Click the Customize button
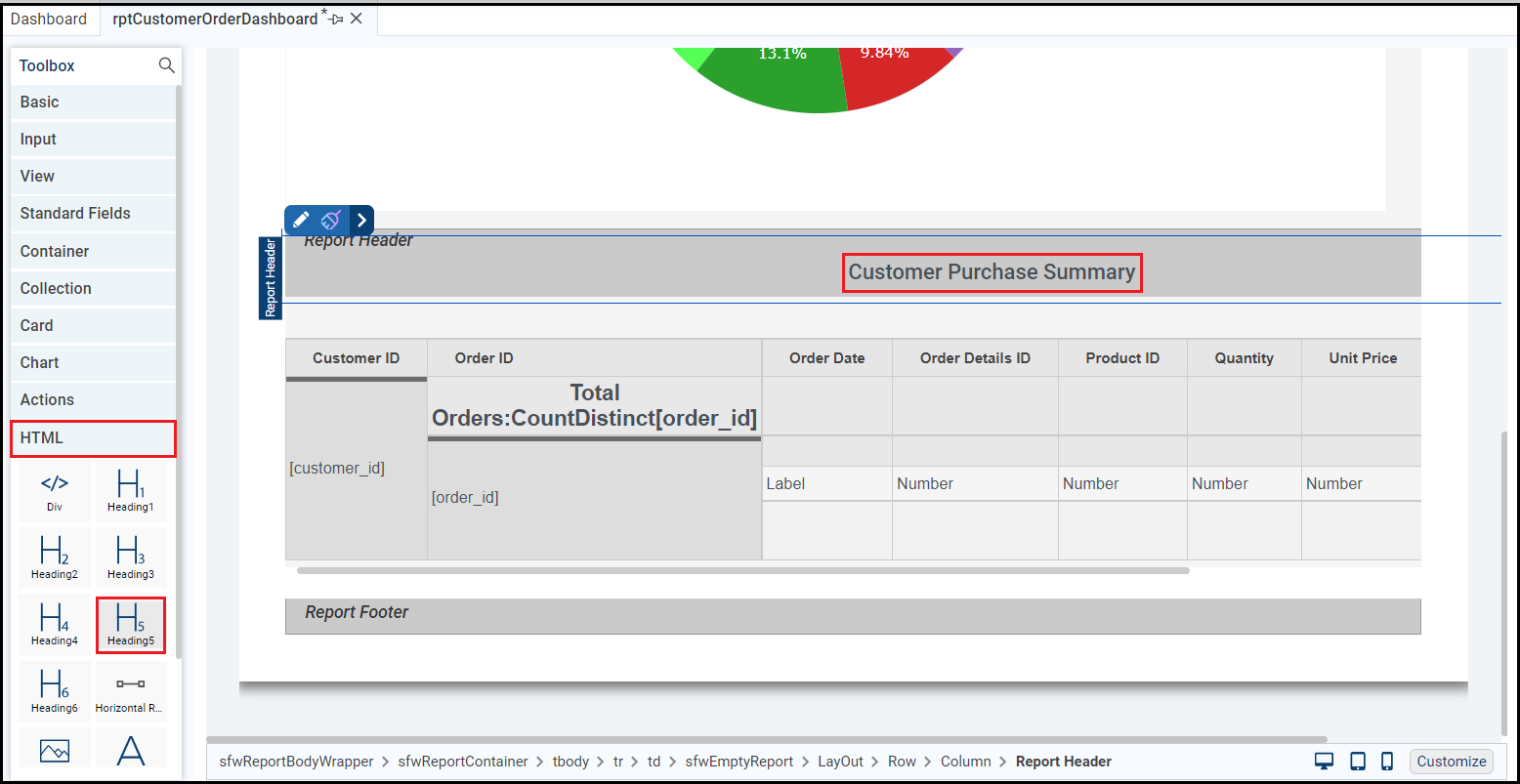1520x784 pixels. tap(1452, 762)
